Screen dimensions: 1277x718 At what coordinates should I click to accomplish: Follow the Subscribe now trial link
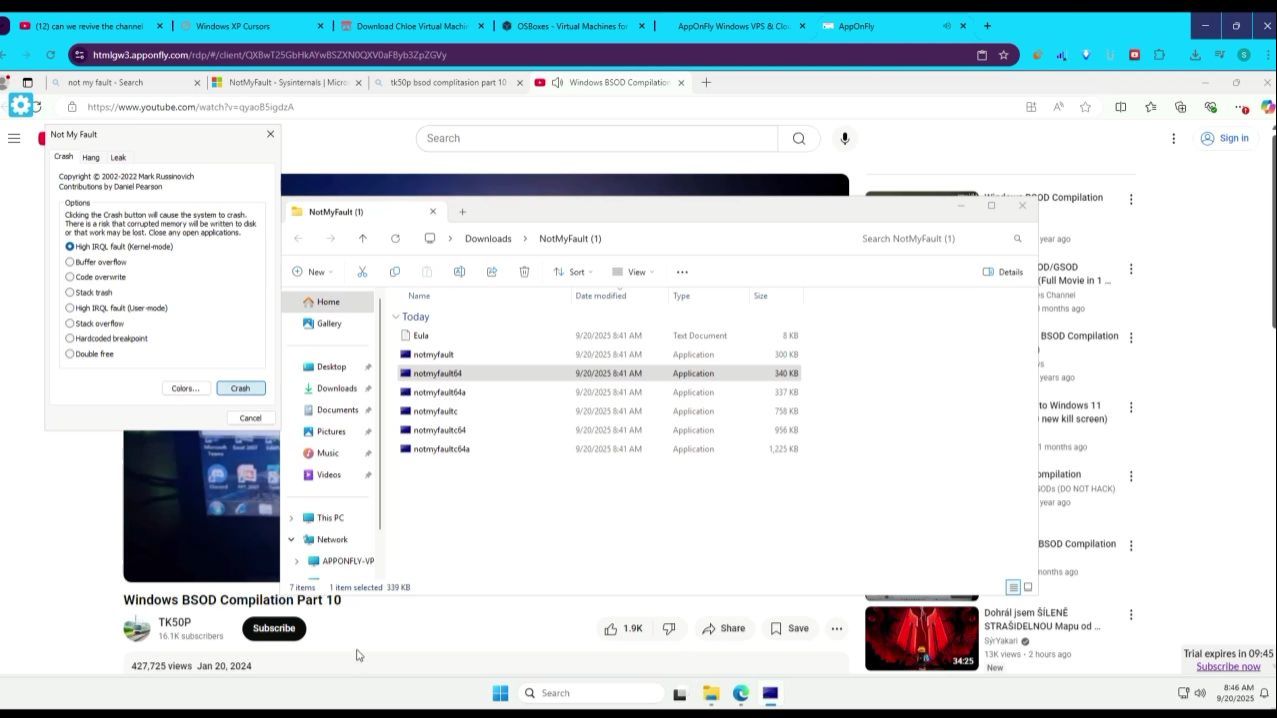click(1228, 667)
